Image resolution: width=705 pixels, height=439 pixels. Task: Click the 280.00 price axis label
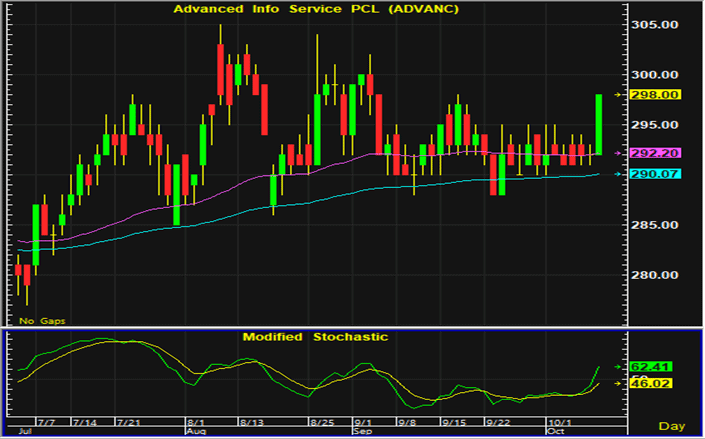(x=658, y=275)
